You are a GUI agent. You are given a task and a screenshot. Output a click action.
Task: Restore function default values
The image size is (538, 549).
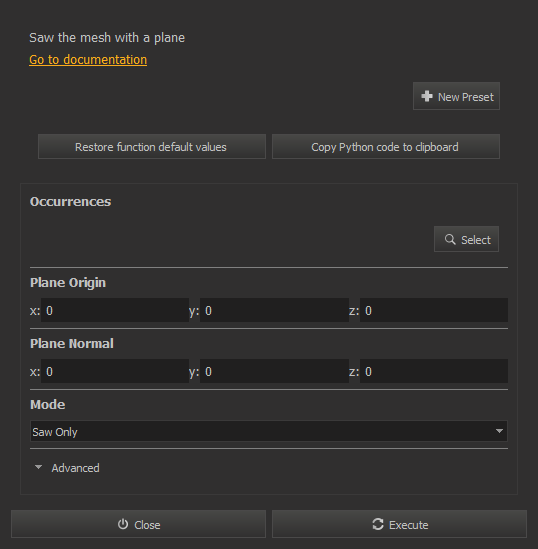point(152,147)
